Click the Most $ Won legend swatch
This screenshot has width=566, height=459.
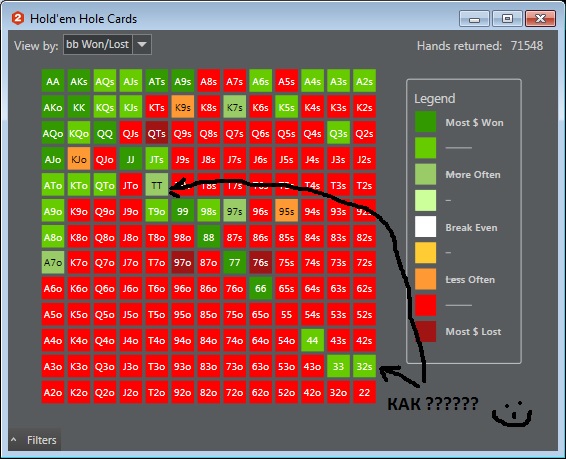[x=425, y=122]
